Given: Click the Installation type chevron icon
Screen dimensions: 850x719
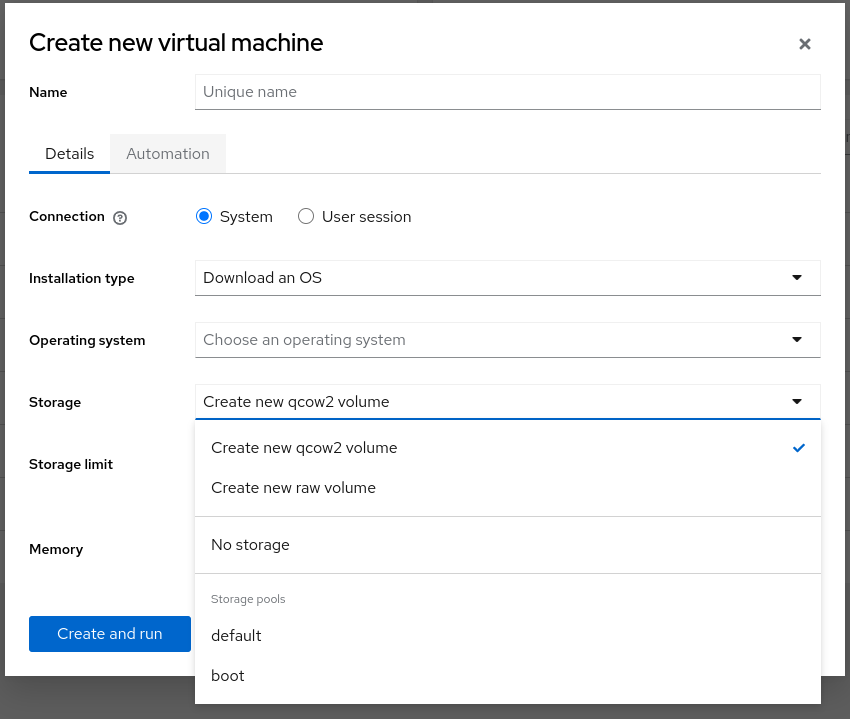Looking at the screenshot, I should 797,278.
